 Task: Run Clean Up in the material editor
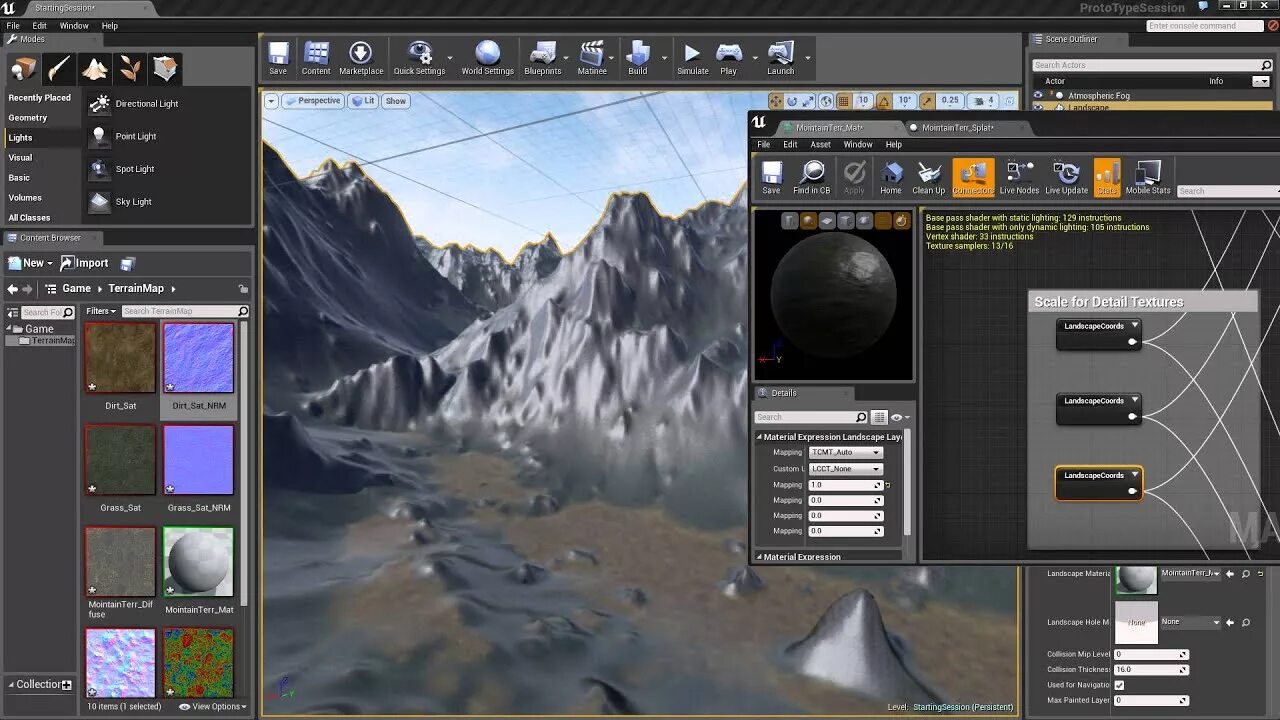click(928, 176)
